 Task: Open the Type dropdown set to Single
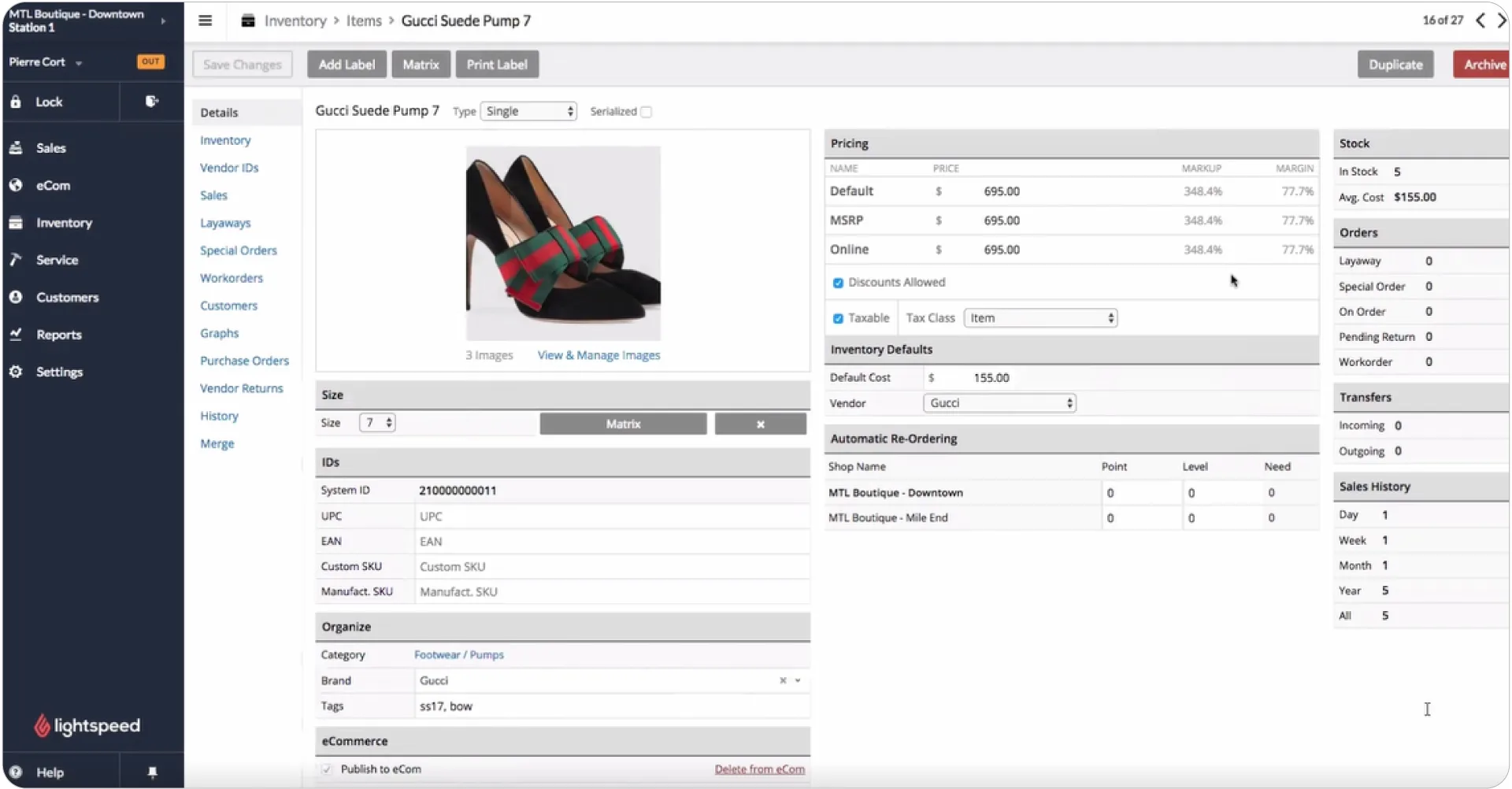(x=528, y=111)
